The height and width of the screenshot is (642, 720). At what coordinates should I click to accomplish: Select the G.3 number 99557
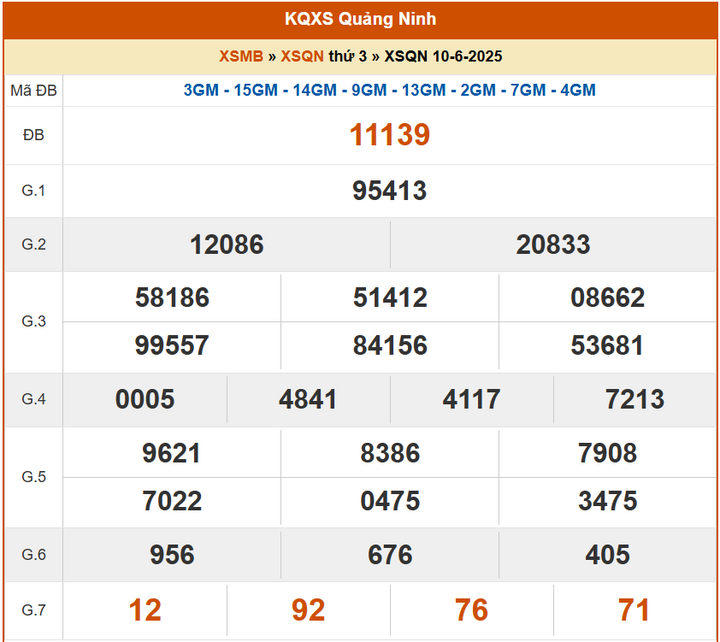pyautogui.click(x=172, y=345)
